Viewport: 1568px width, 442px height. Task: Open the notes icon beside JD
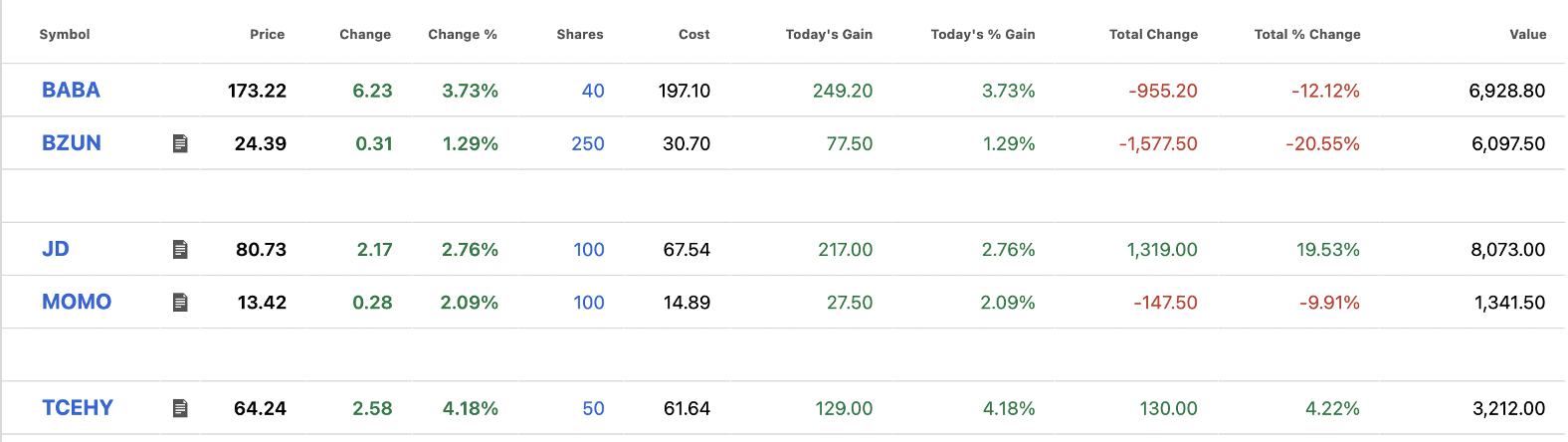tap(180, 250)
